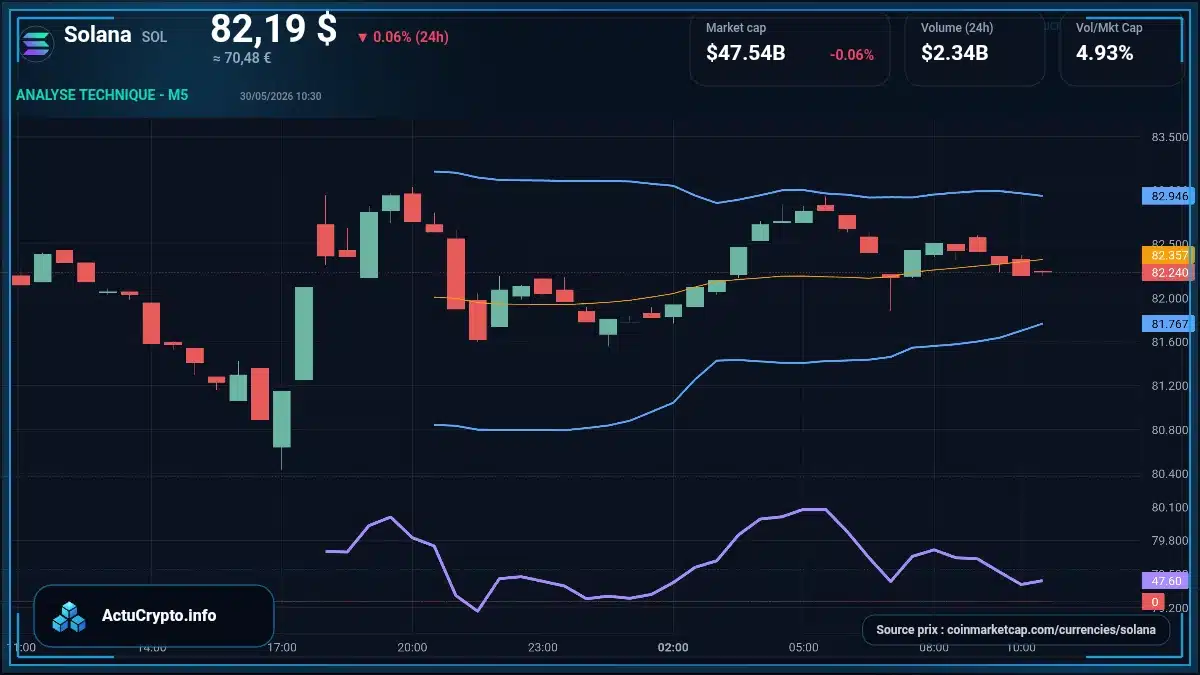The height and width of the screenshot is (675, 1200).
Task: Click the 82,19 $ price value
Action: point(273,28)
